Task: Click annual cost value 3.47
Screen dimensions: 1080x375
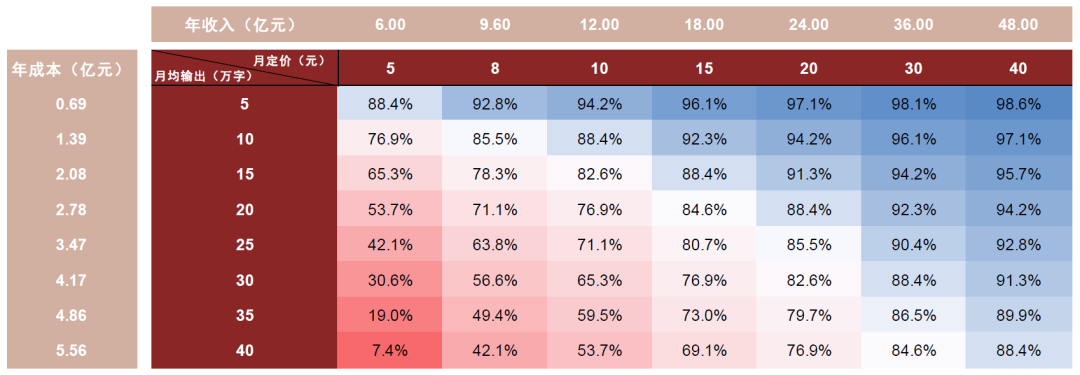Action: pos(72,245)
